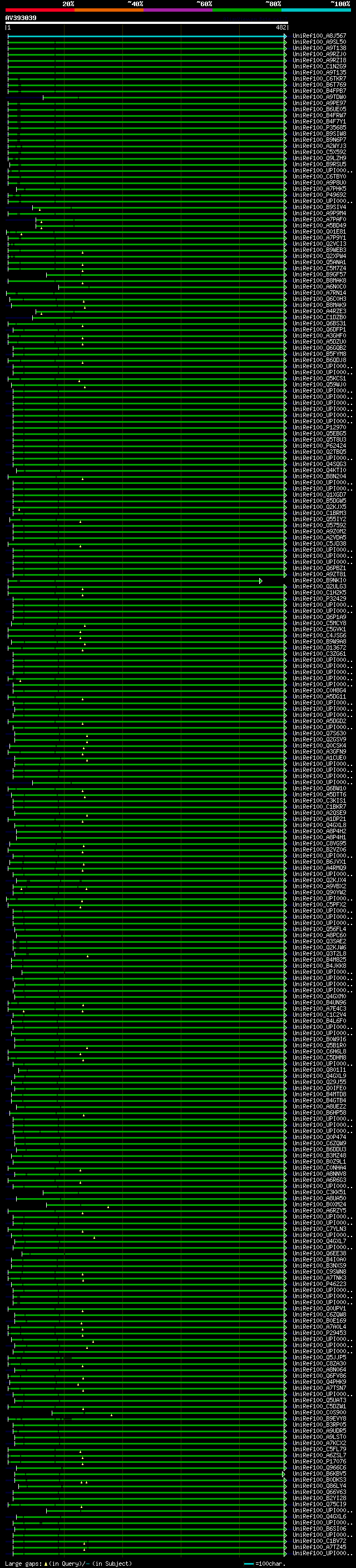Select the UniRef100_Q1XGD7 entry
The width and height of the screenshot is (356, 1568).
[x=319, y=494]
